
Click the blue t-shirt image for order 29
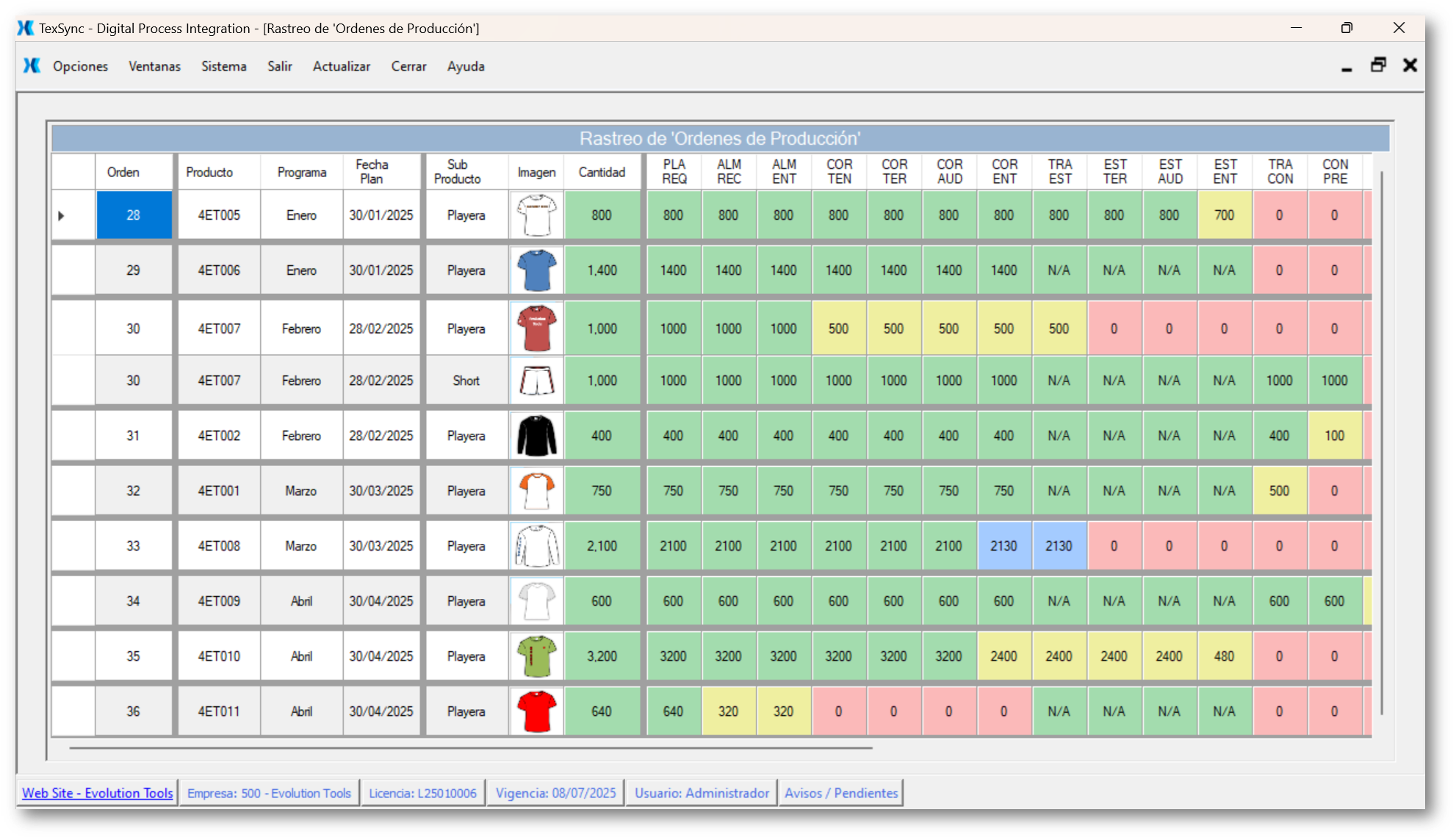click(537, 270)
